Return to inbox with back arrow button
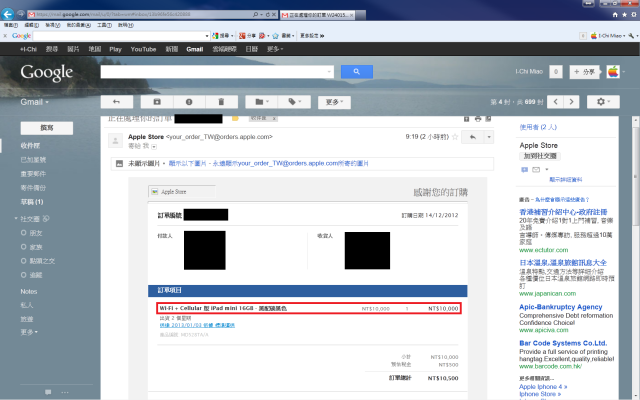Image resolution: width=640 pixels, height=400 pixels. point(117,102)
